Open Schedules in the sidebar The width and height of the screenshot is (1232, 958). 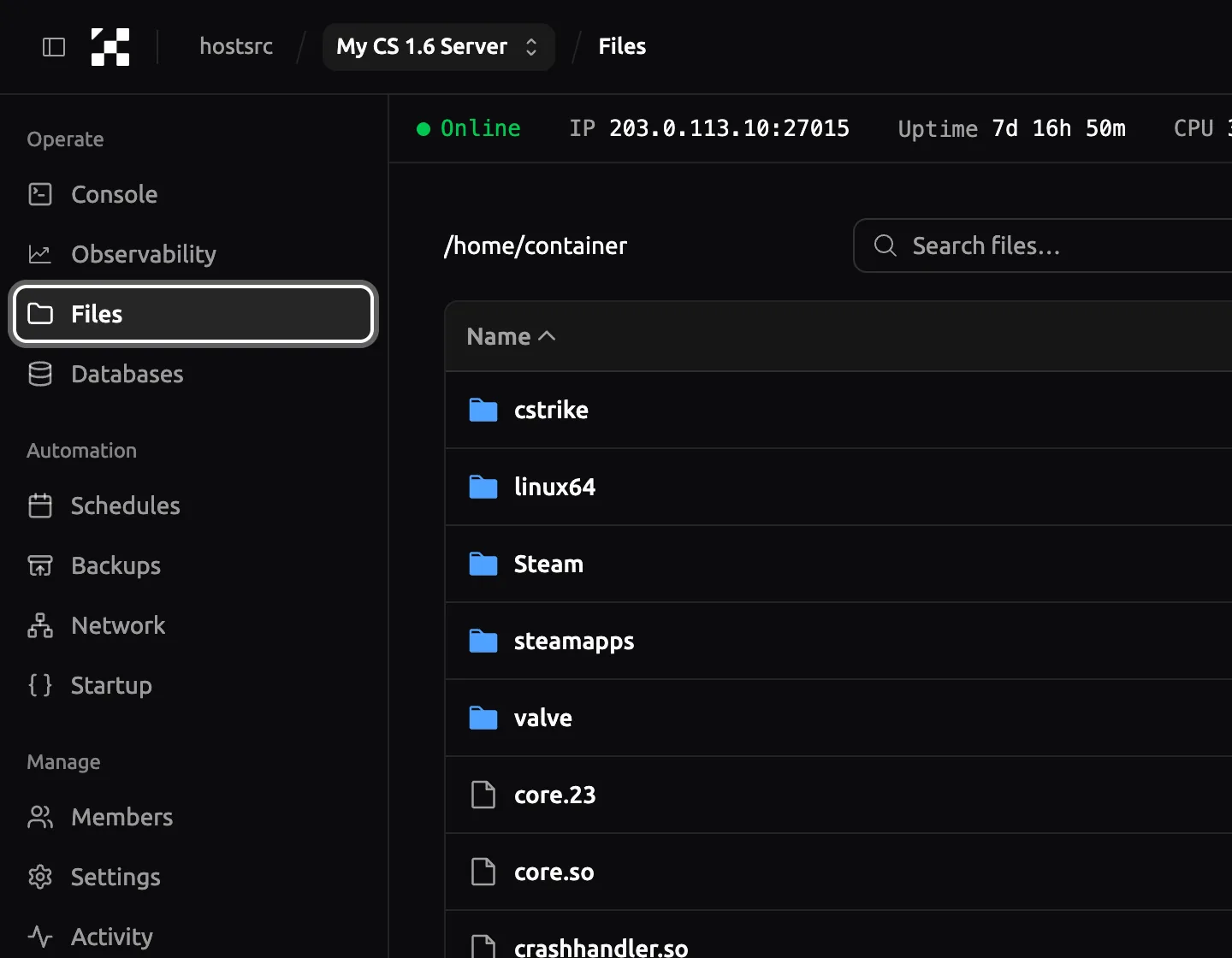[x=194, y=506]
